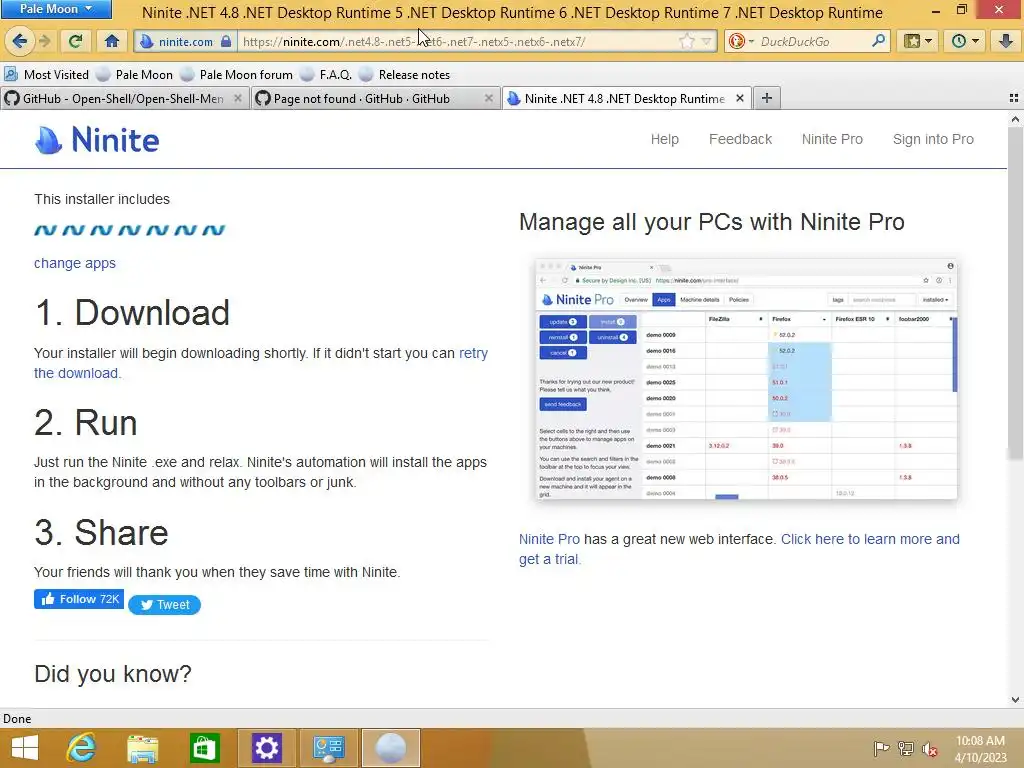Screen dimensions: 1024x768
Task: Open the History clock toolbar button
Action: [x=965, y=41]
